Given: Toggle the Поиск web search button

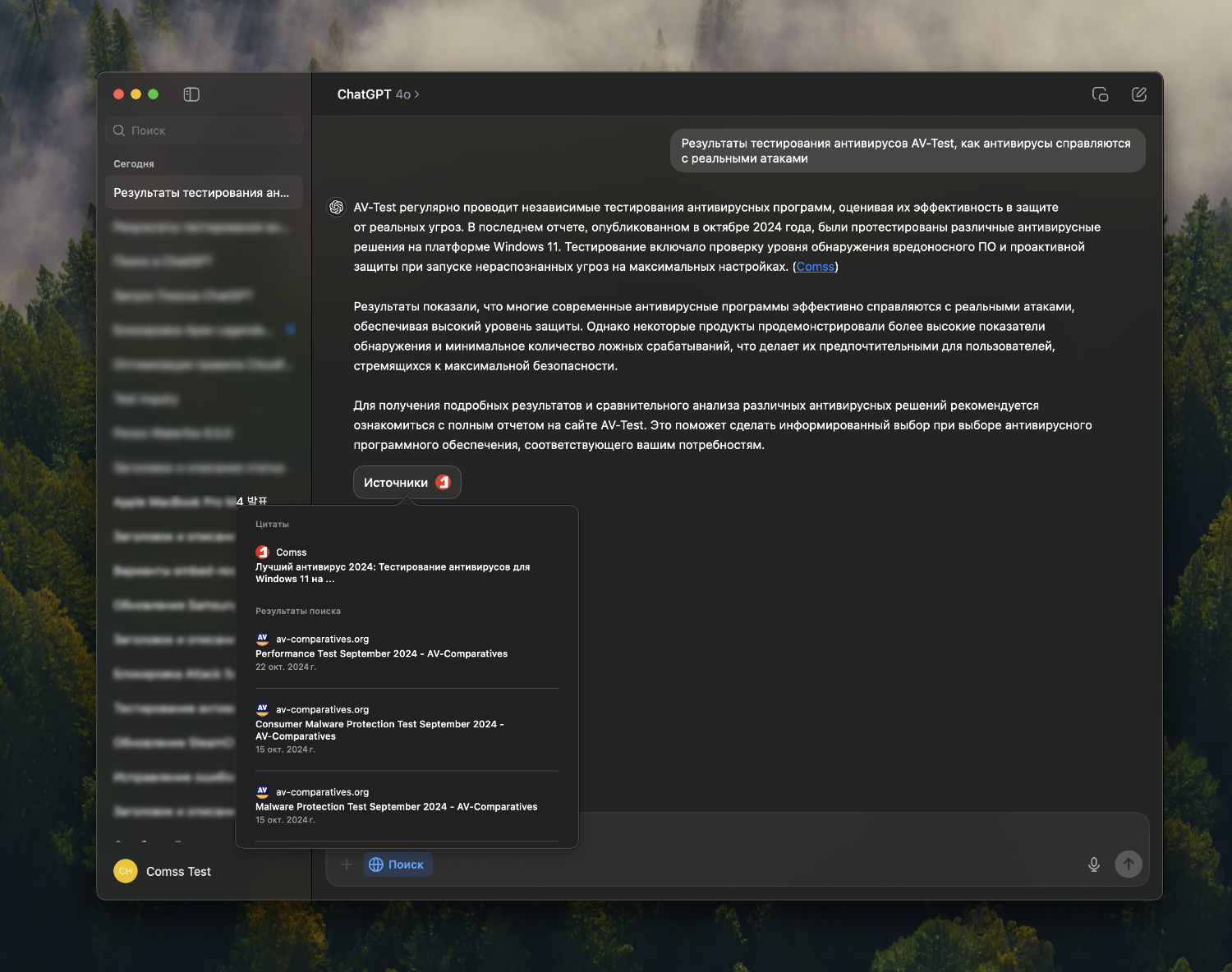Looking at the screenshot, I should (398, 864).
